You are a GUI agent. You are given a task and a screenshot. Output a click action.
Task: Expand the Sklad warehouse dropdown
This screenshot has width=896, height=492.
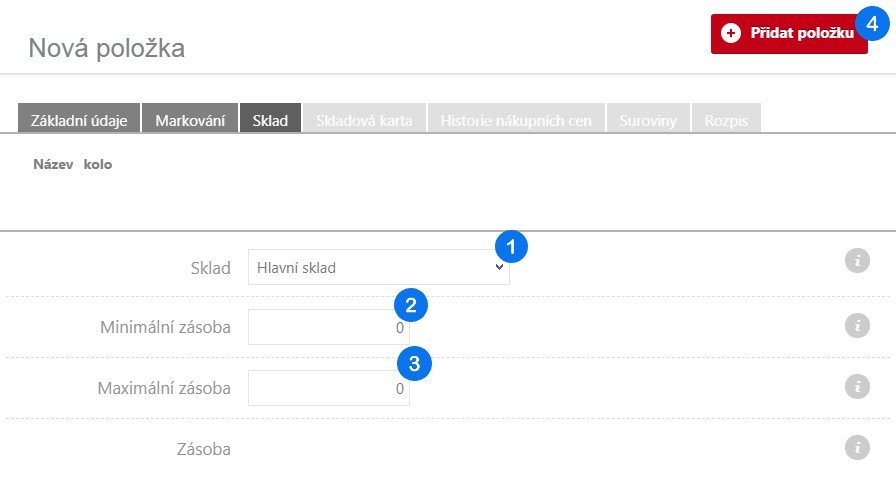click(378, 268)
